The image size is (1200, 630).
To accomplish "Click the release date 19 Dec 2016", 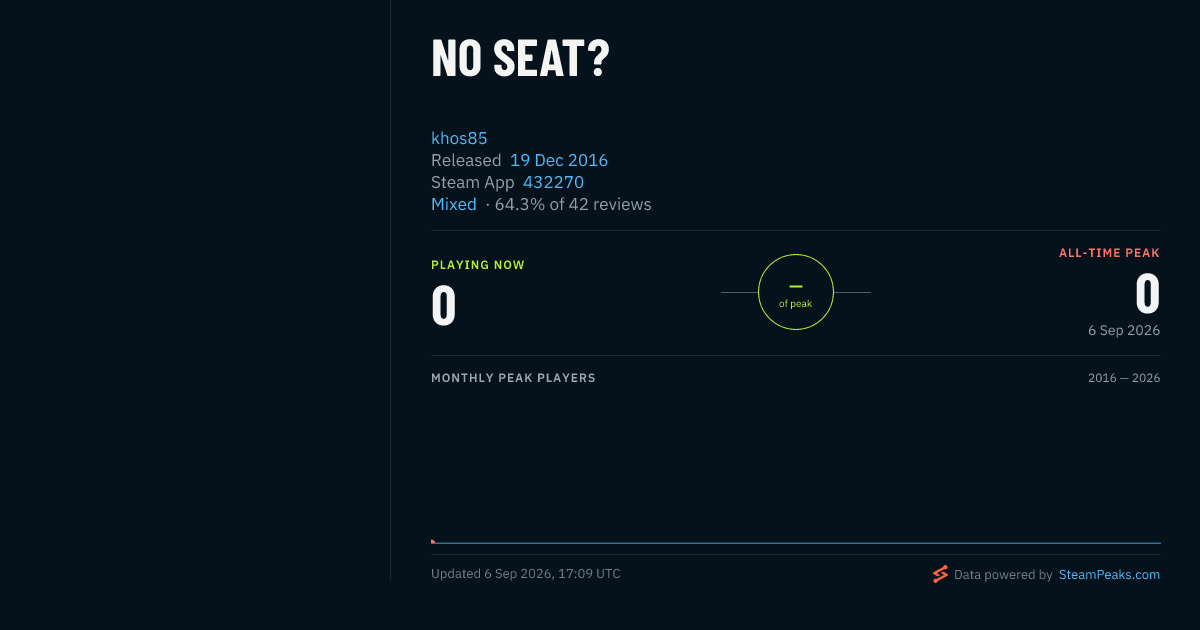I will click(x=559, y=160).
